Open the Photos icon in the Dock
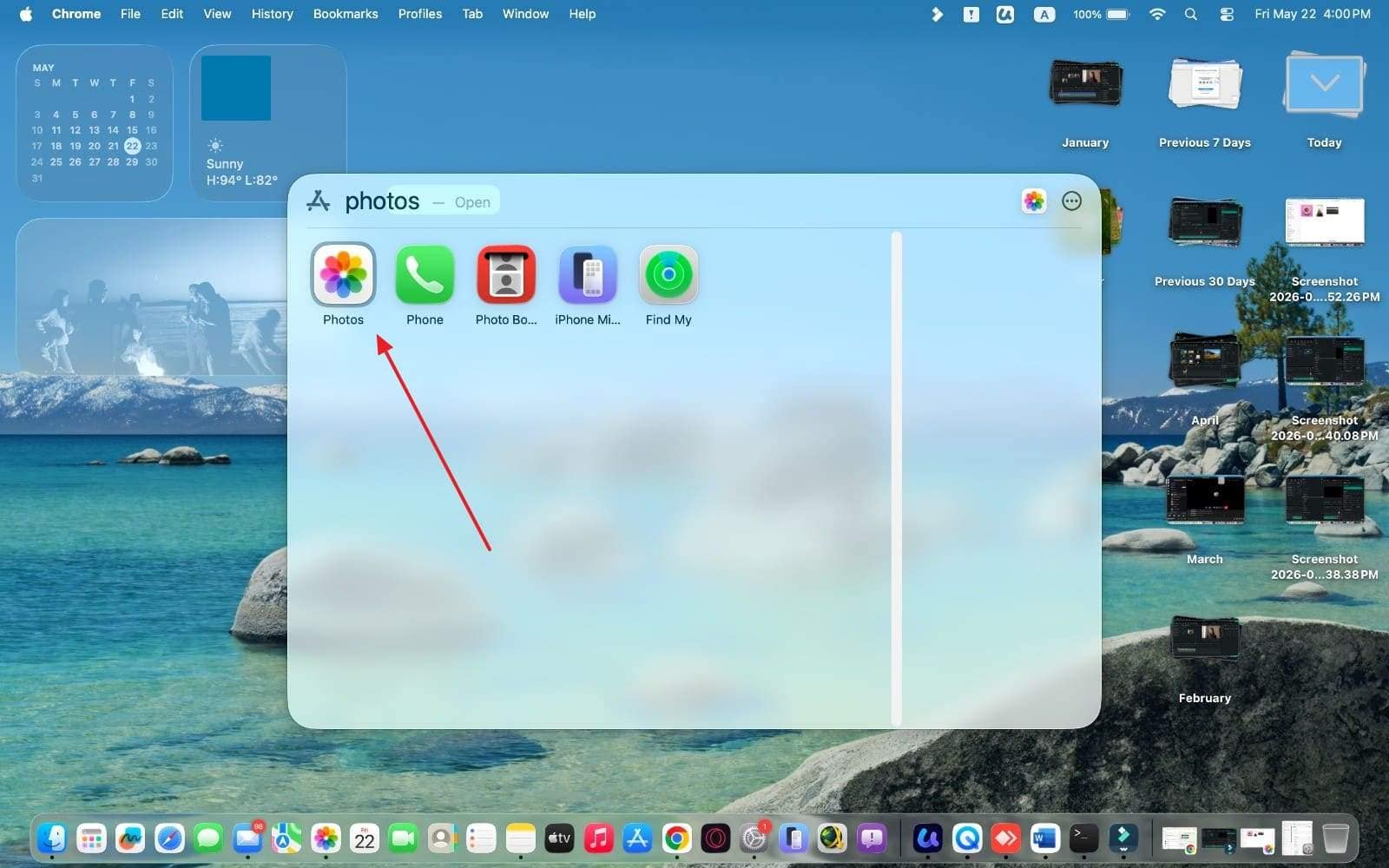 pyautogui.click(x=326, y=838)
